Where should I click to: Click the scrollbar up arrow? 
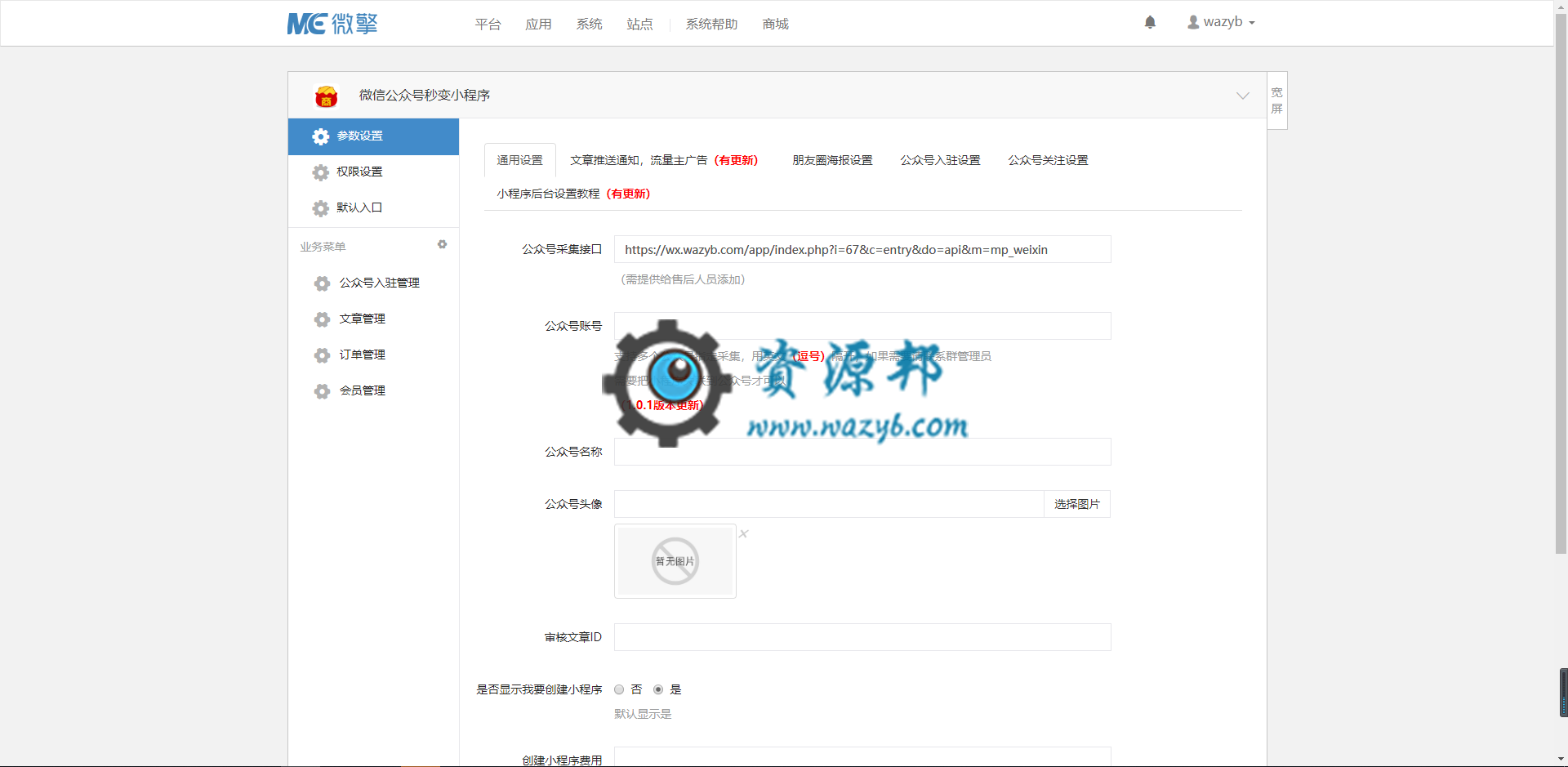click(x=1561, y=6)
